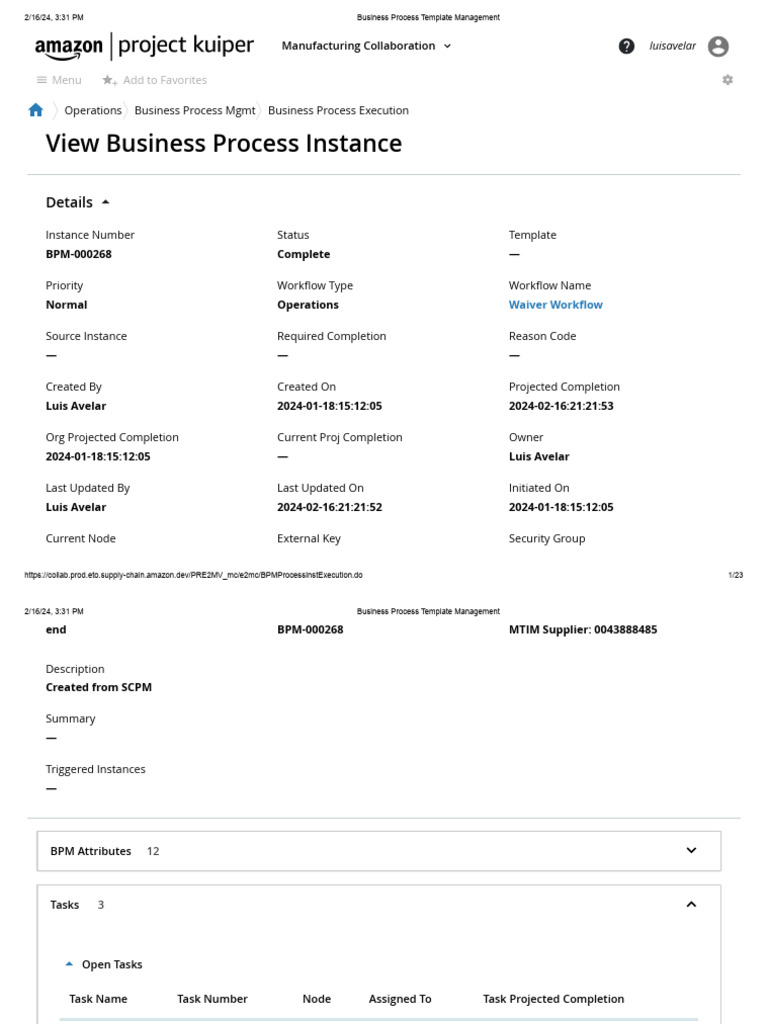Click the Amazon Project Kuiper logo
This screenshot has height=1024, width=768.
tap(144, 46)
